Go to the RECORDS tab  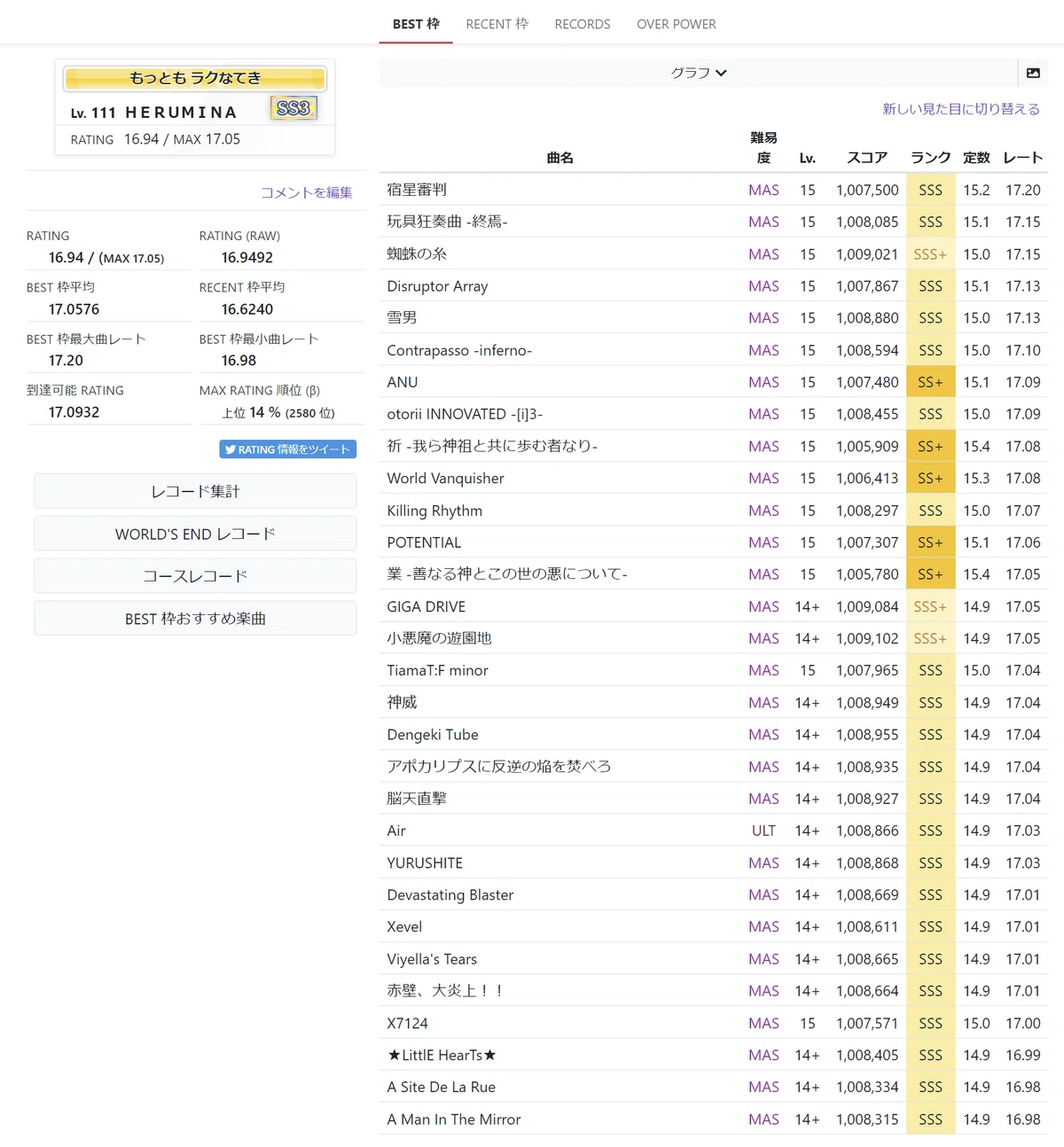[583, 24]
